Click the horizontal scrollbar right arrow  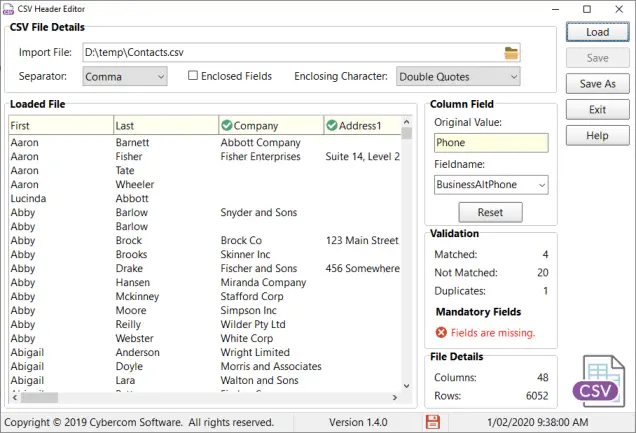[x=395, y=398]
